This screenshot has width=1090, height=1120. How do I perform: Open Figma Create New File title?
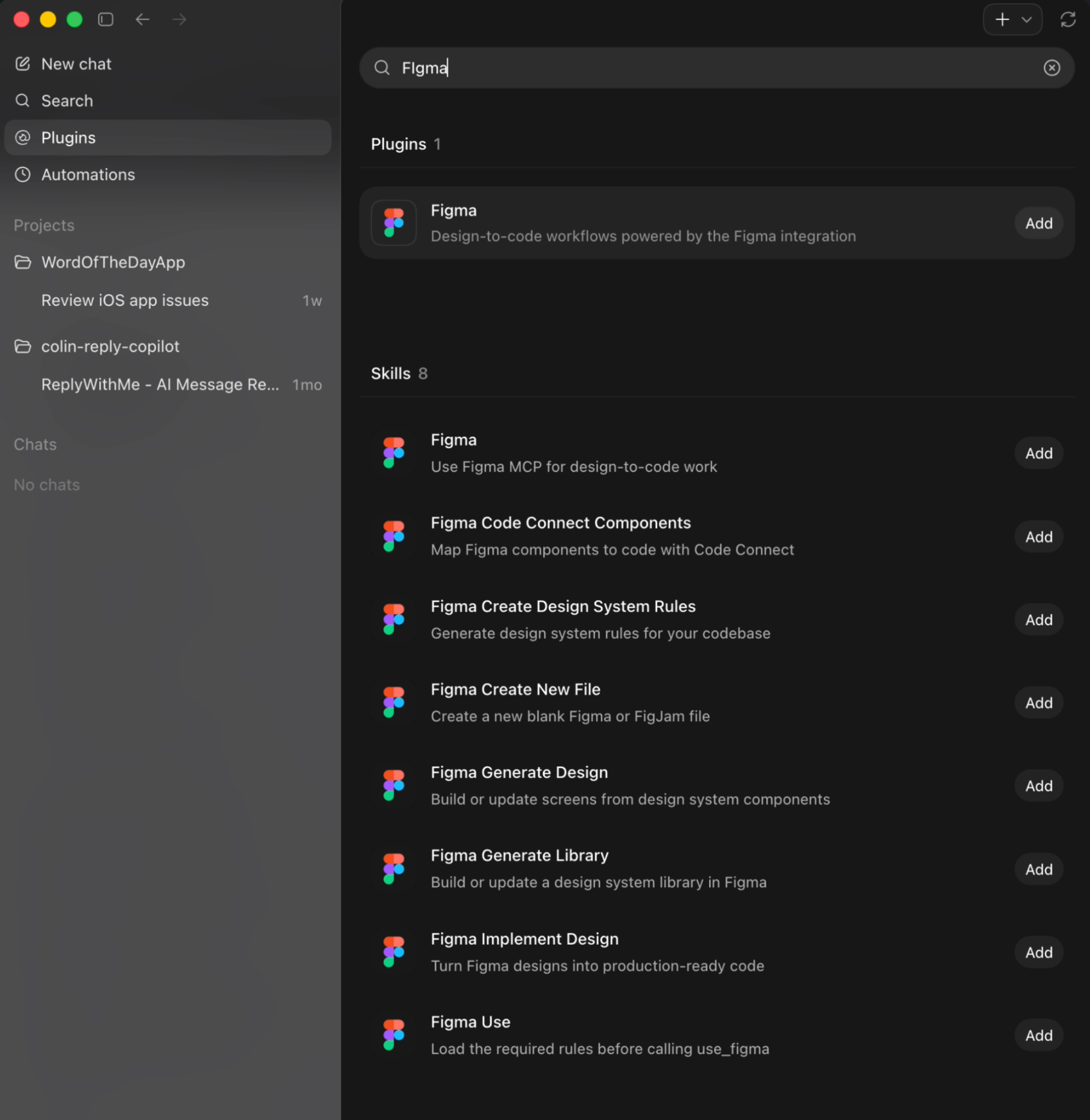(516, 689)
